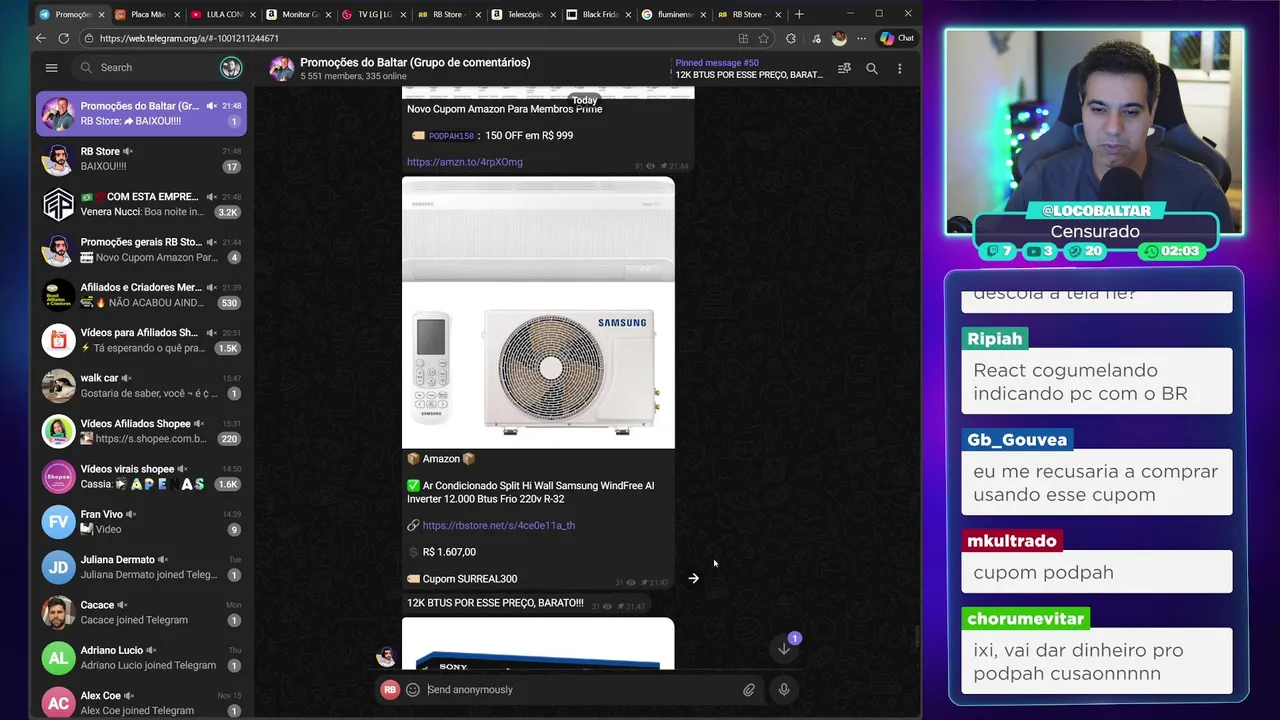Open the Pinned message #50 banner
Image resolution: width=1280 pixels, height=720 pixels.
pyautogui.click(x=749, y=69)
